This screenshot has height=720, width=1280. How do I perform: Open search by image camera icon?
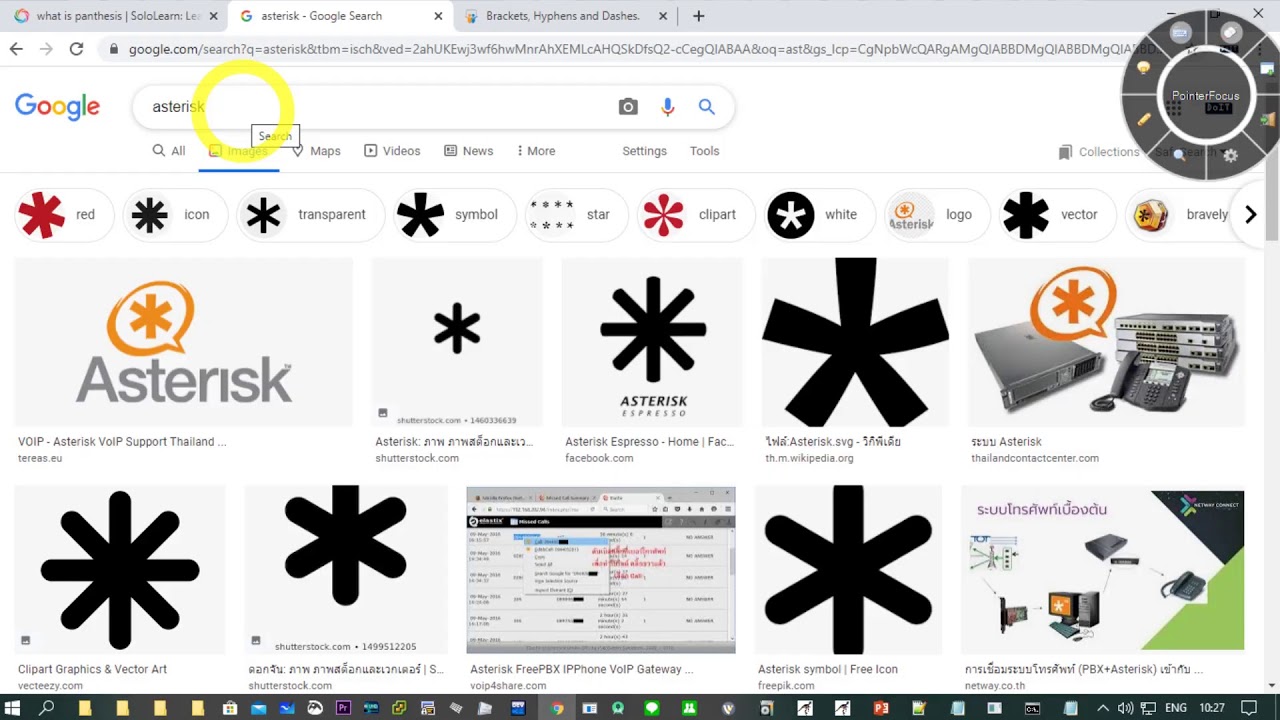pos(628,107)
